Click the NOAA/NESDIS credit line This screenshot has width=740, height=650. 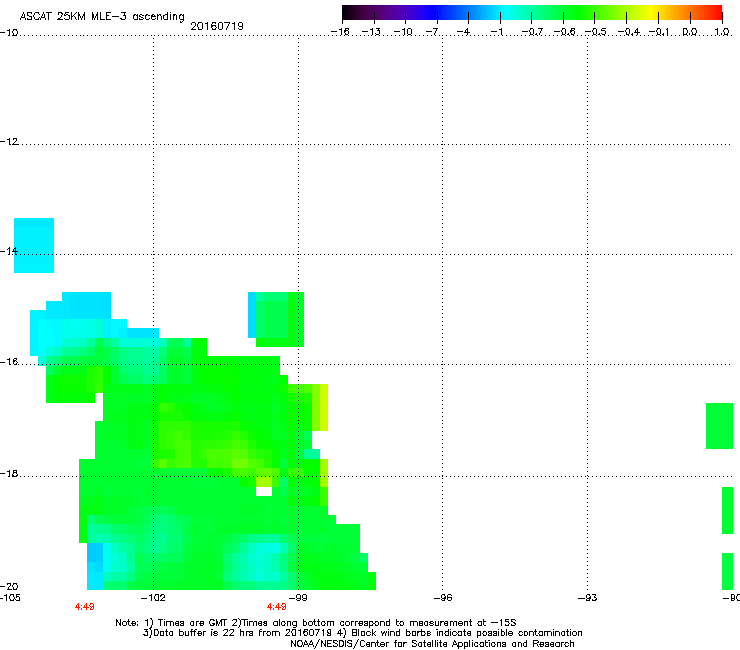[432, 644]
